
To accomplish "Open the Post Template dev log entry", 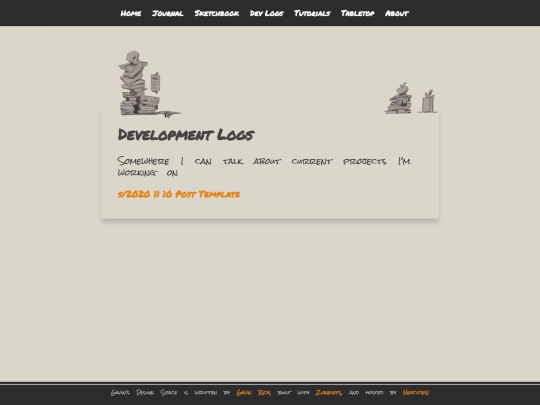I will (179, 194).
